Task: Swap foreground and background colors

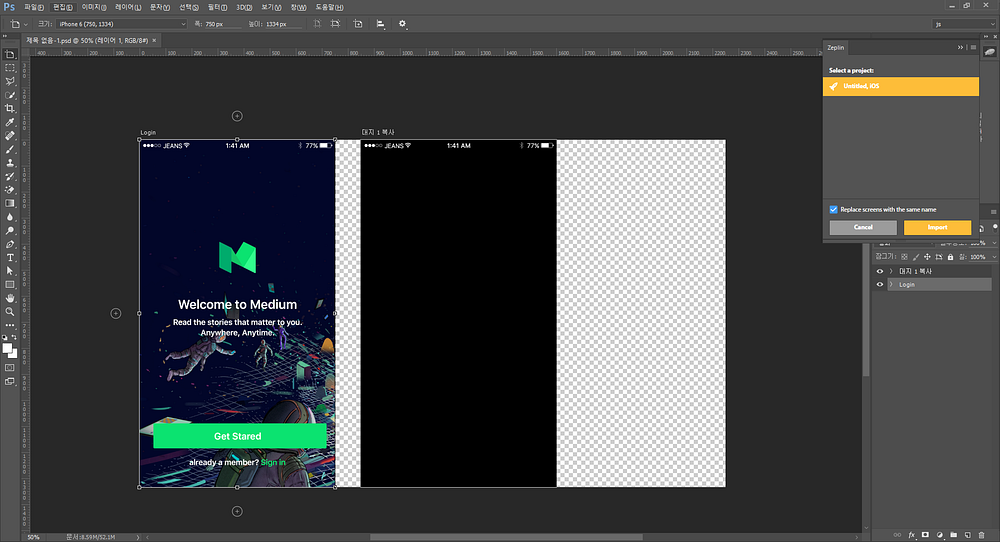Action: pos(14,337)
